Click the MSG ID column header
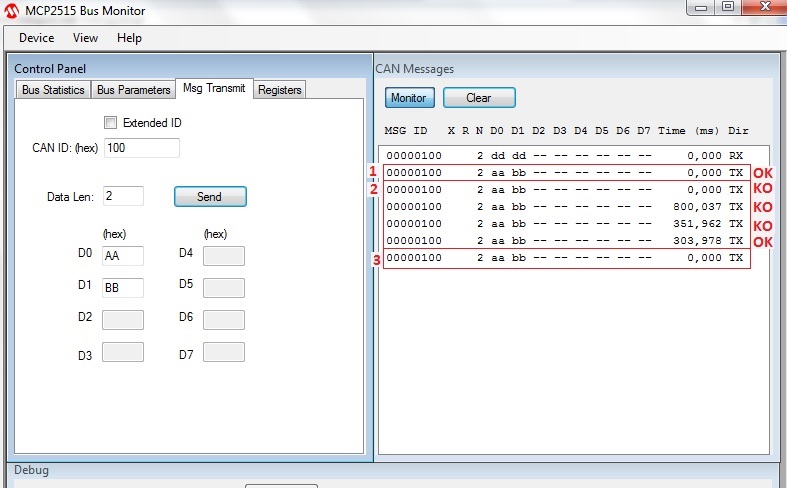This screenshot has height=488, width=787. coord(406,131)
